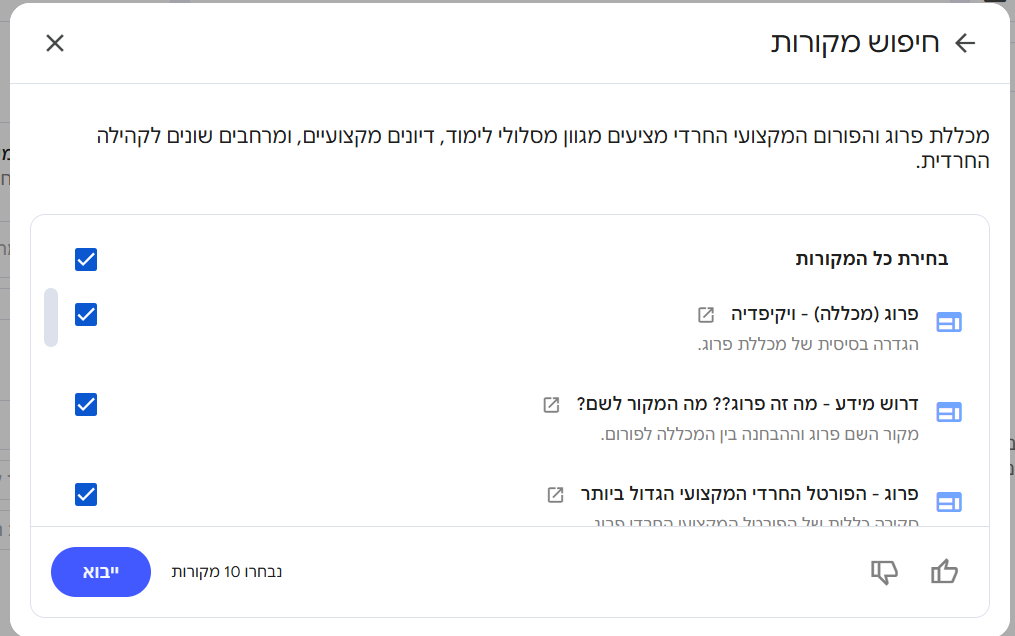
Task: Click the ייבוא import button
Action: (100, 571)
